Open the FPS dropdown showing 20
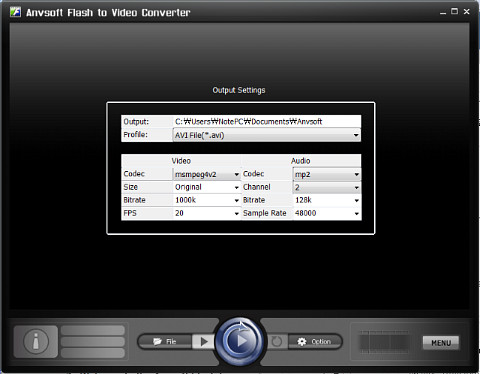 pos(207,213)
